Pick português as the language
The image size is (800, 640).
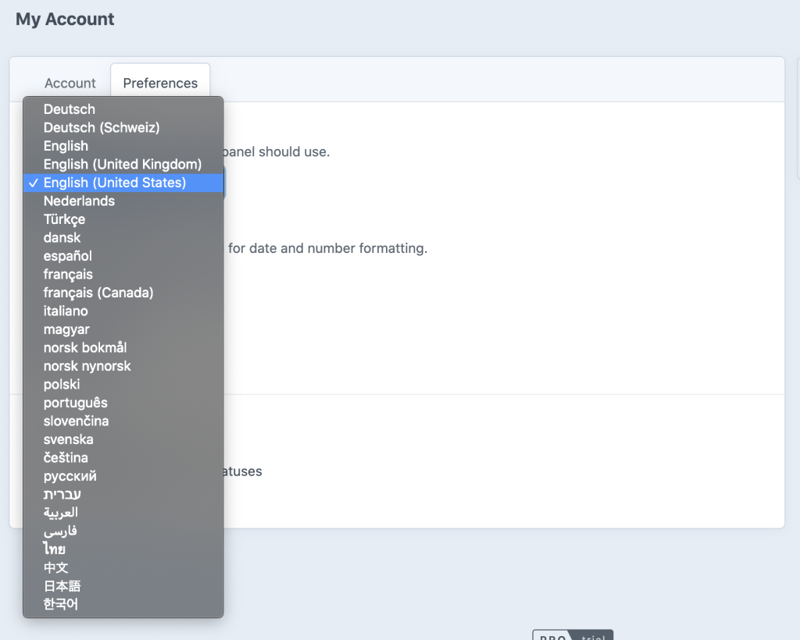pos(75,402)
